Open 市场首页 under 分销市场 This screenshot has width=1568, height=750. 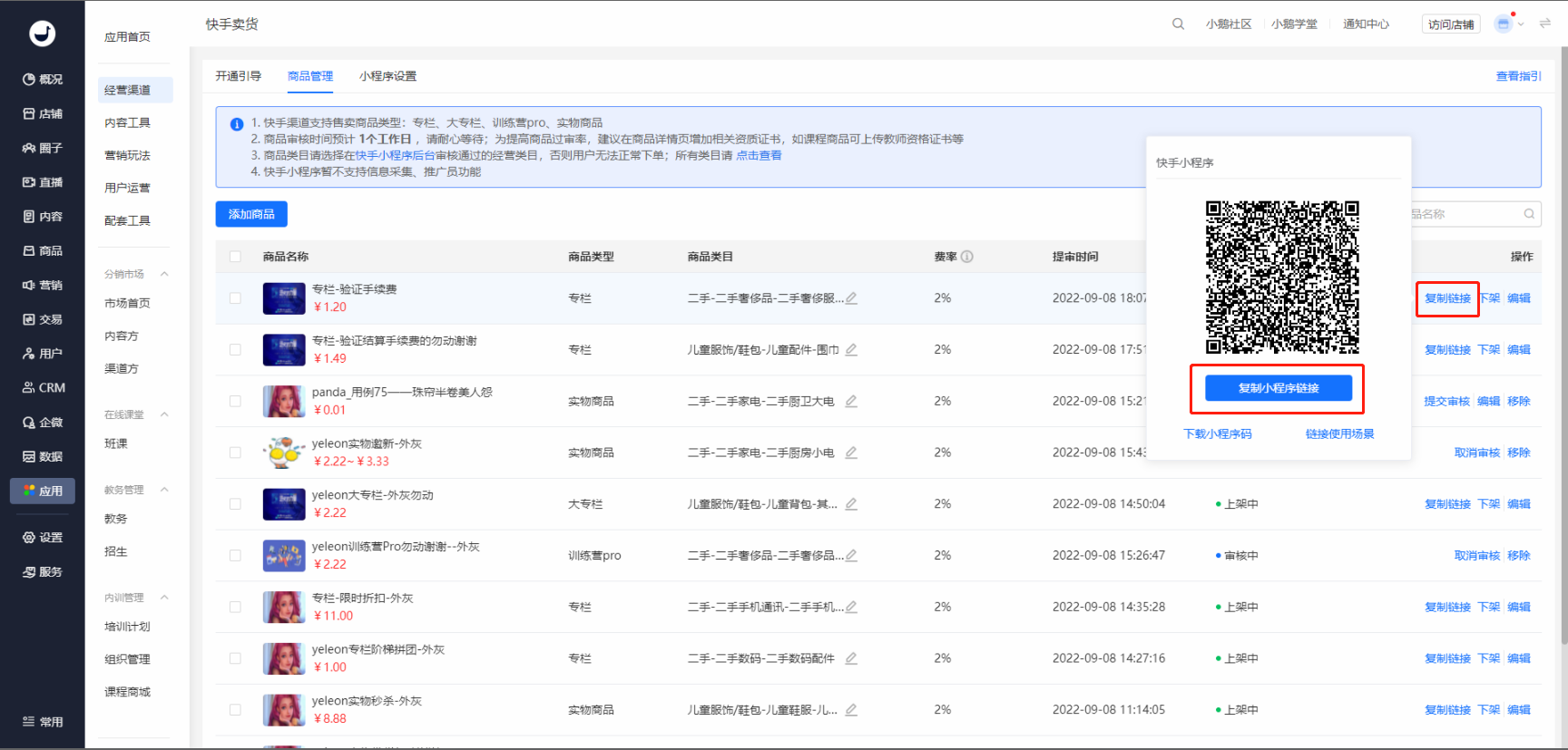coord(127,303)
